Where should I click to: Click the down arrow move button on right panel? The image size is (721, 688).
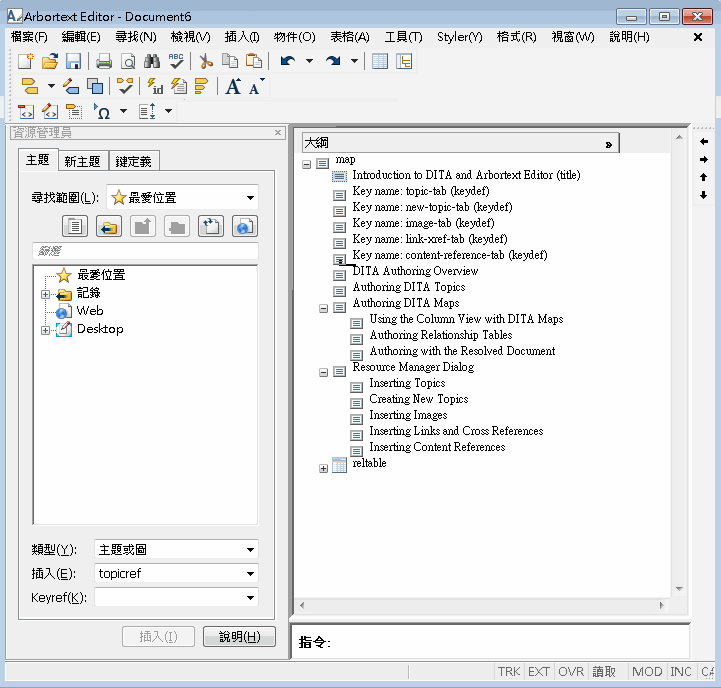click(704, 195)
